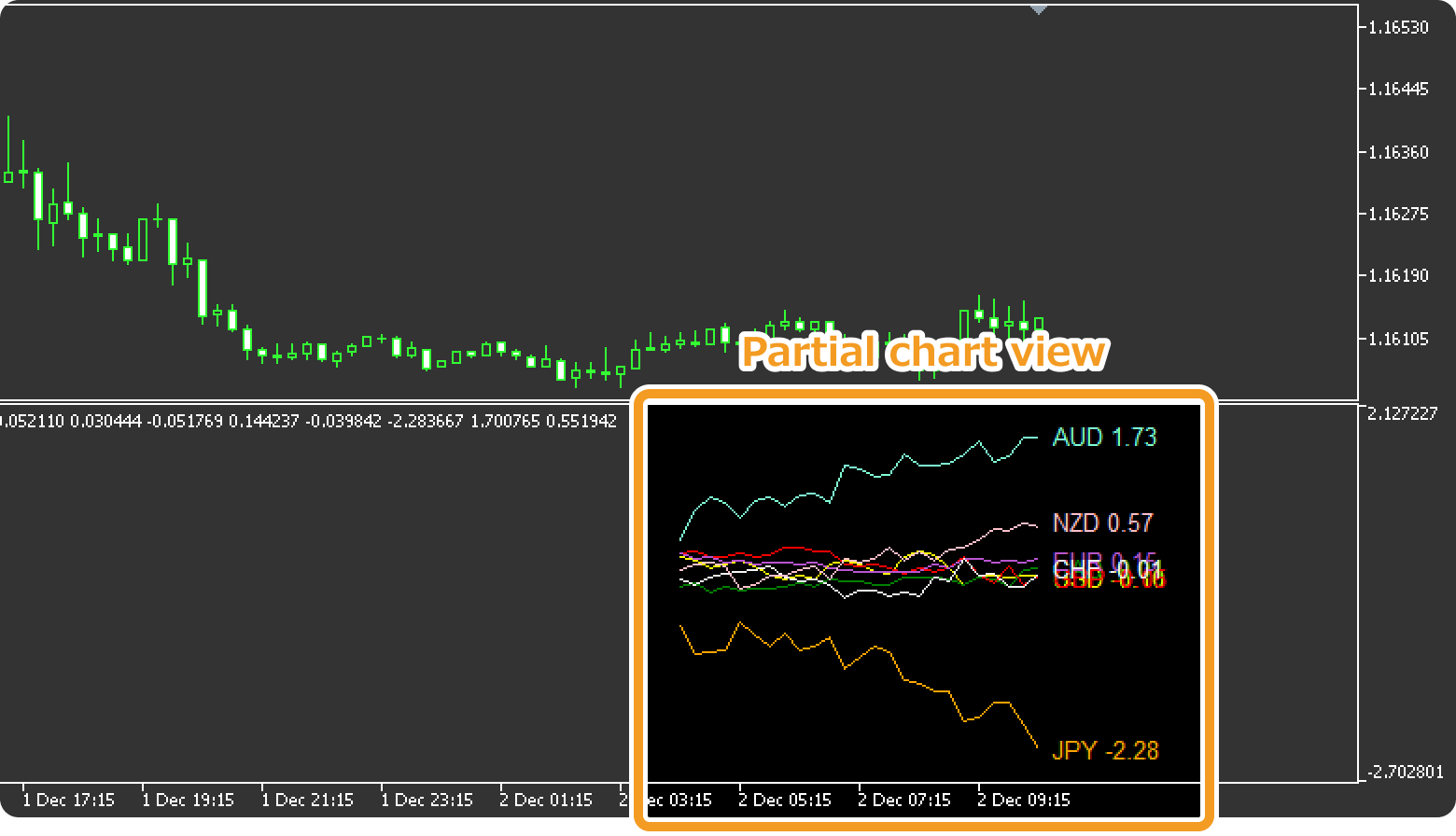
Task: Click the NZD 0.57 currency label
Action: point(1101,522)
